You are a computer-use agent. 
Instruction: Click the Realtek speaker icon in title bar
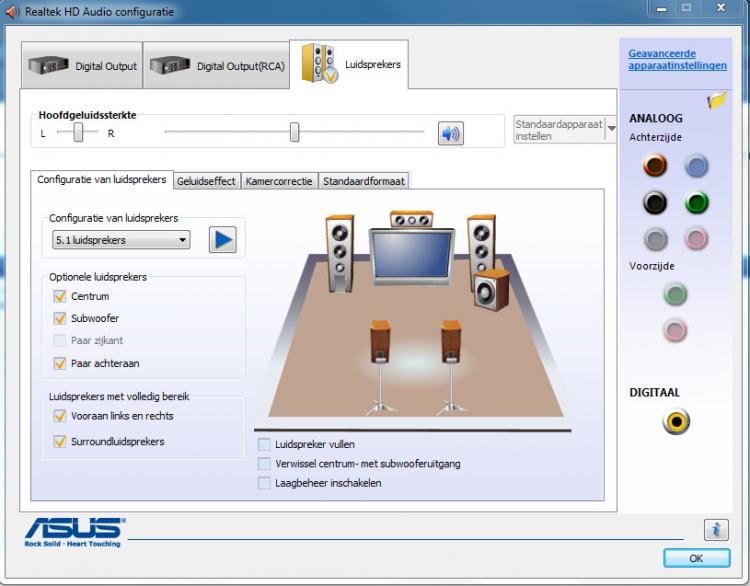[x=12, y=11]
